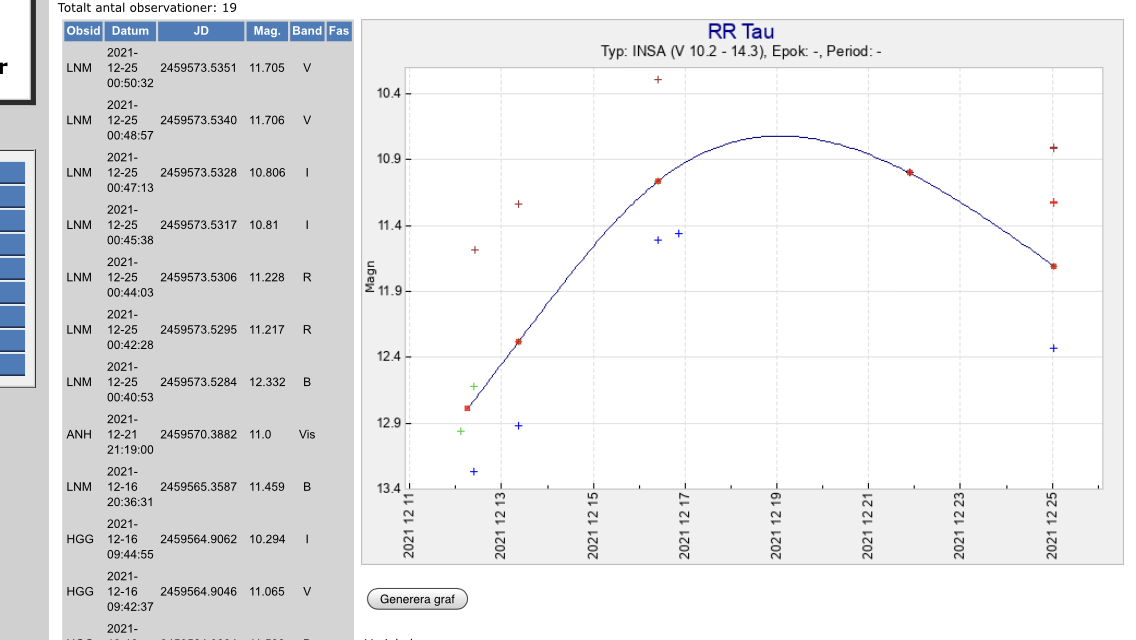
Task: Click the ANH observer code in table
Action: coord(79,435)
